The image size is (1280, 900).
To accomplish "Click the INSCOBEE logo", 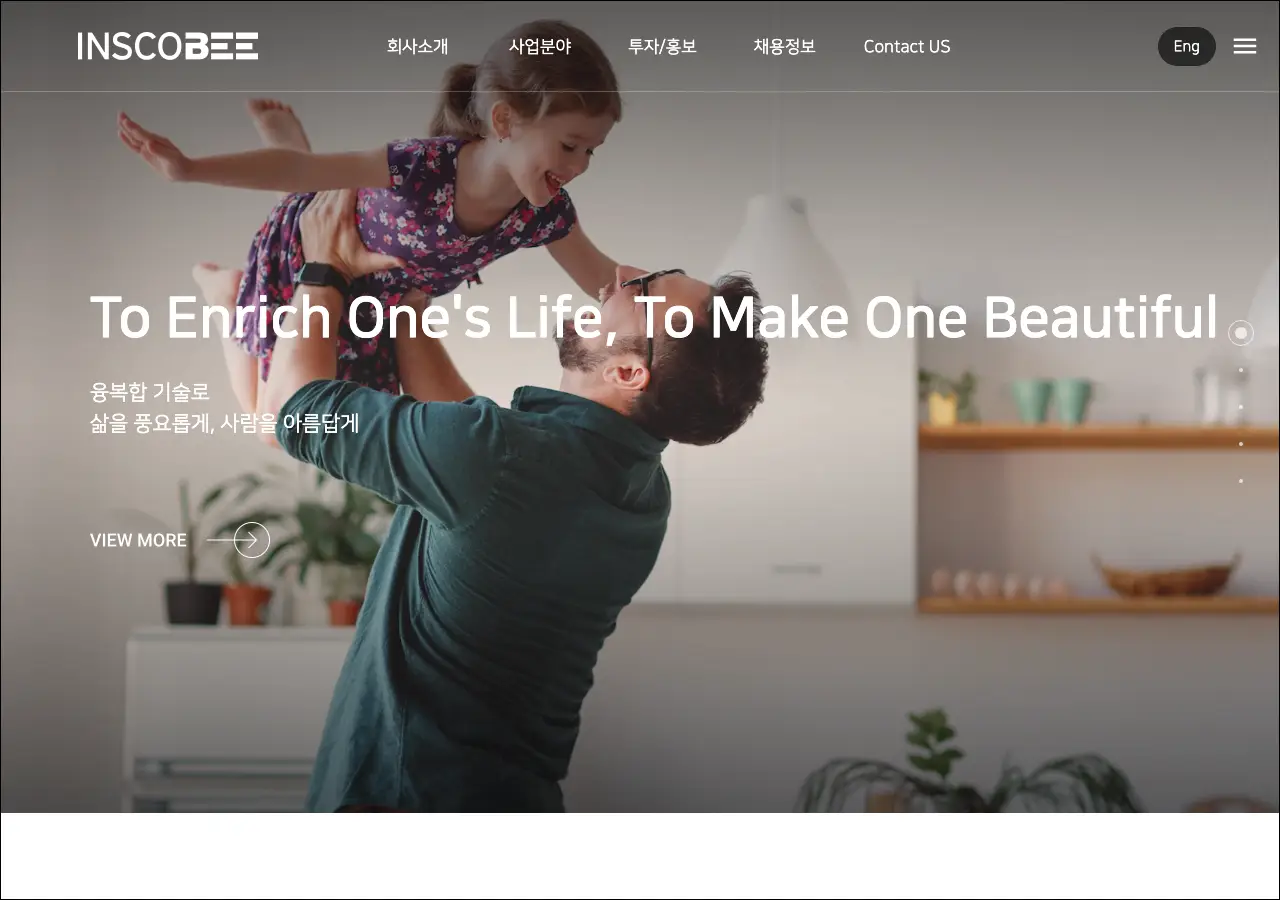I will 168,46.
